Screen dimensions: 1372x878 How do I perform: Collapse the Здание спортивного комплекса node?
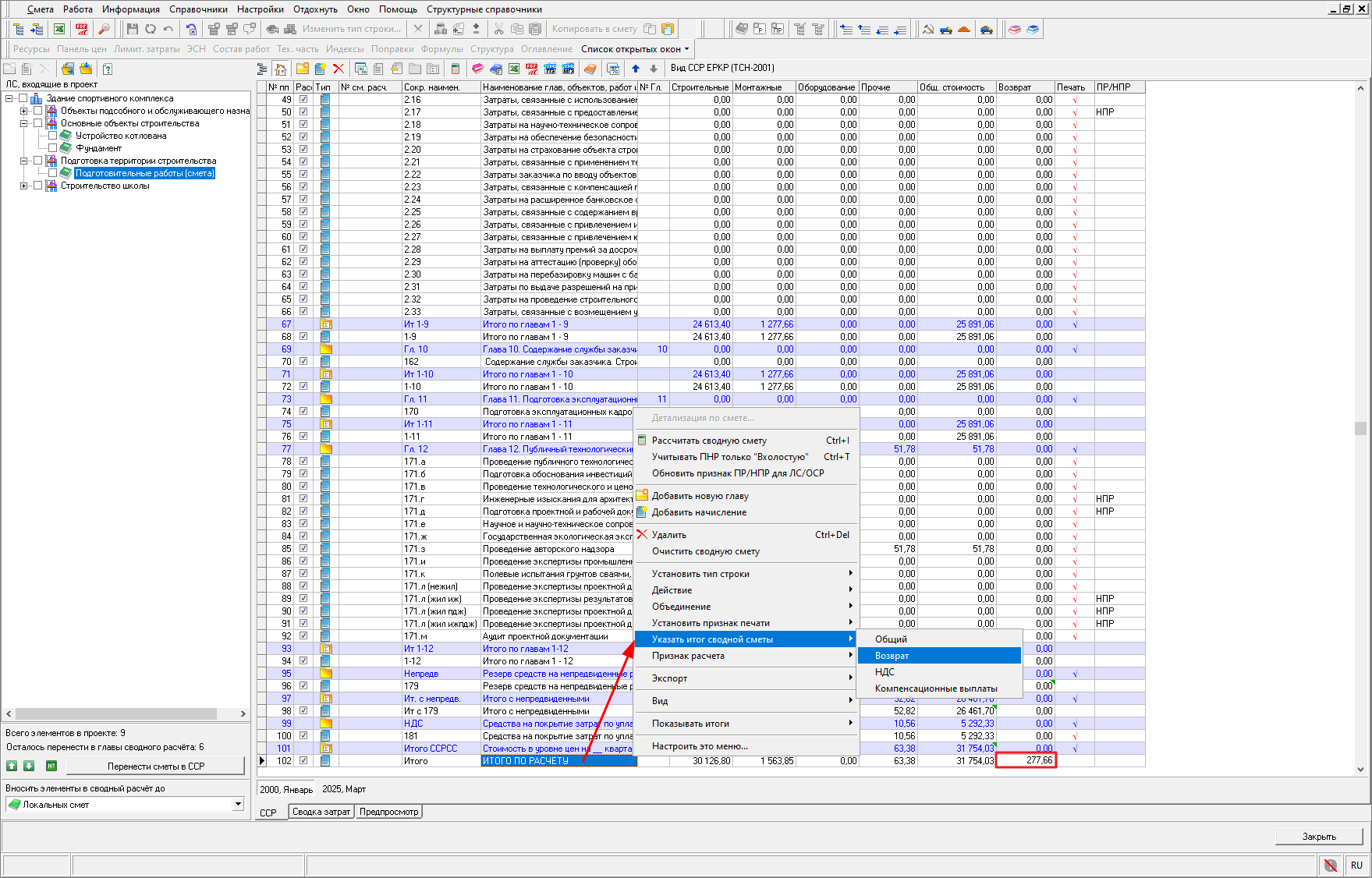point(9,98)
